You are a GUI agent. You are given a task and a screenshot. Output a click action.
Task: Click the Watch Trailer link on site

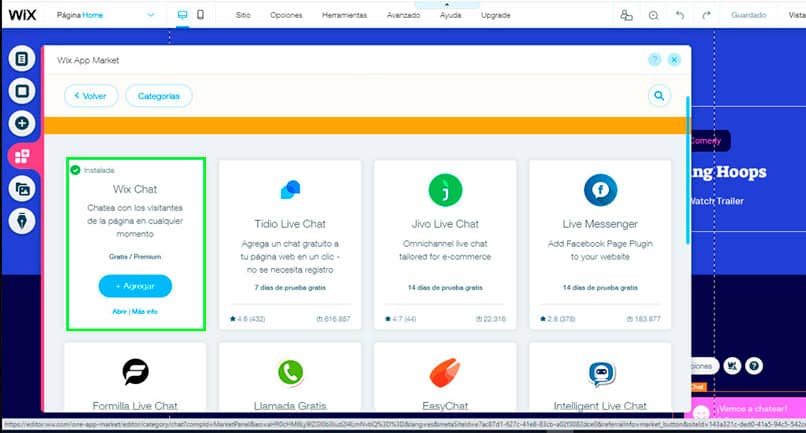pyautogui.click(x=716, y=201)
